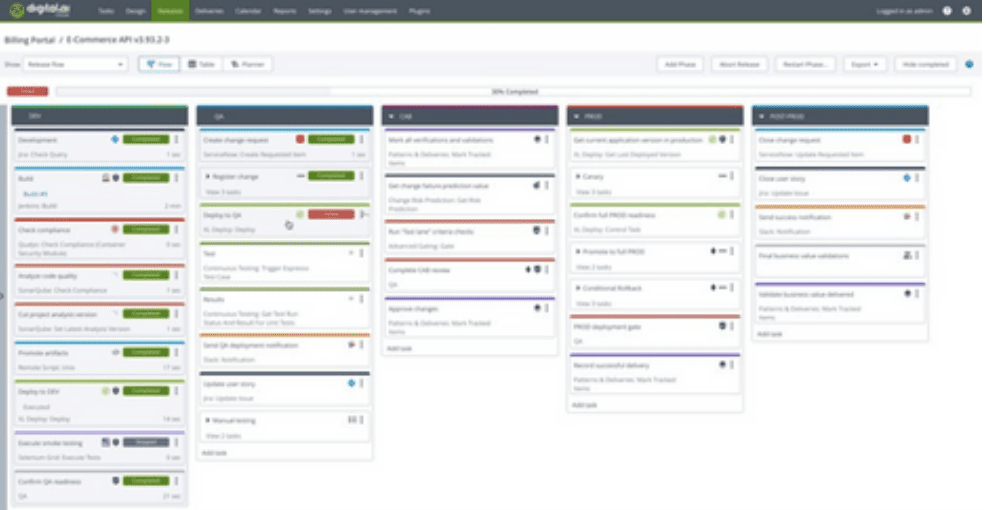Image resolution: width=990 pixels, height=510 pixels.
Task: Open the Reports menu
Action: pos(285,11)
